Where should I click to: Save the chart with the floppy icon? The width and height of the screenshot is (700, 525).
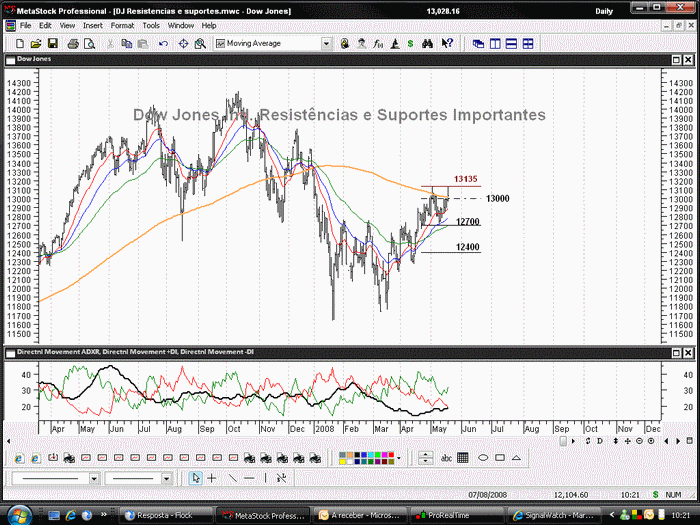coord(53,43)
